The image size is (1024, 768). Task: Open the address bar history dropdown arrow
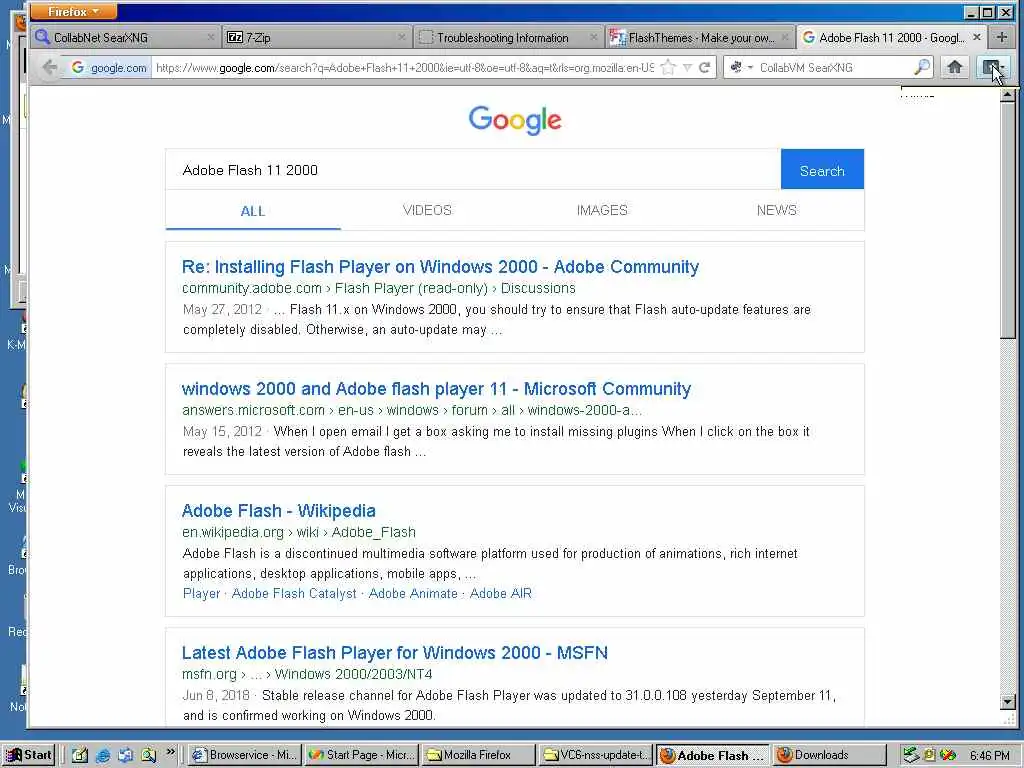click(687, 67)
